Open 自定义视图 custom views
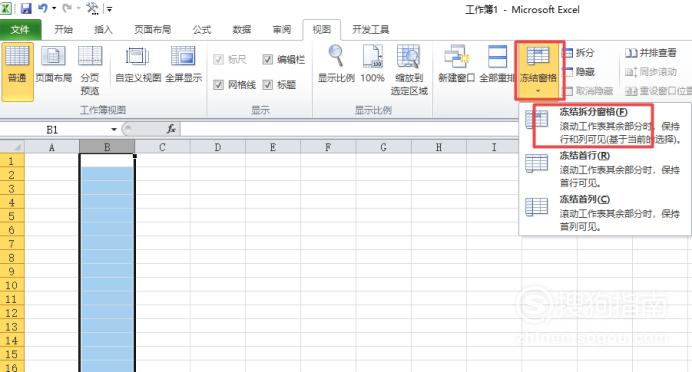 tap(138, 64)
